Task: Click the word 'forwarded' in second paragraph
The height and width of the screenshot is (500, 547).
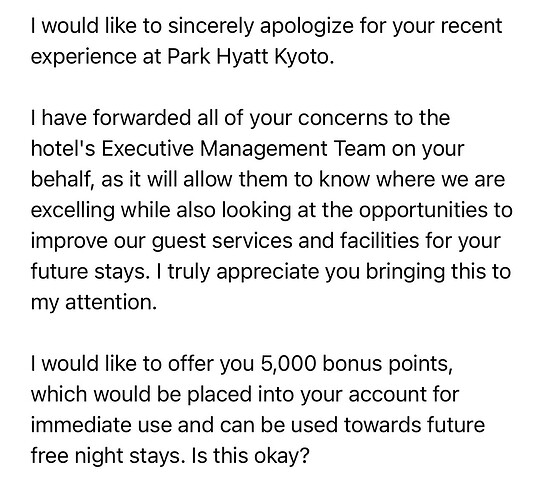Action: click(142, 117)
